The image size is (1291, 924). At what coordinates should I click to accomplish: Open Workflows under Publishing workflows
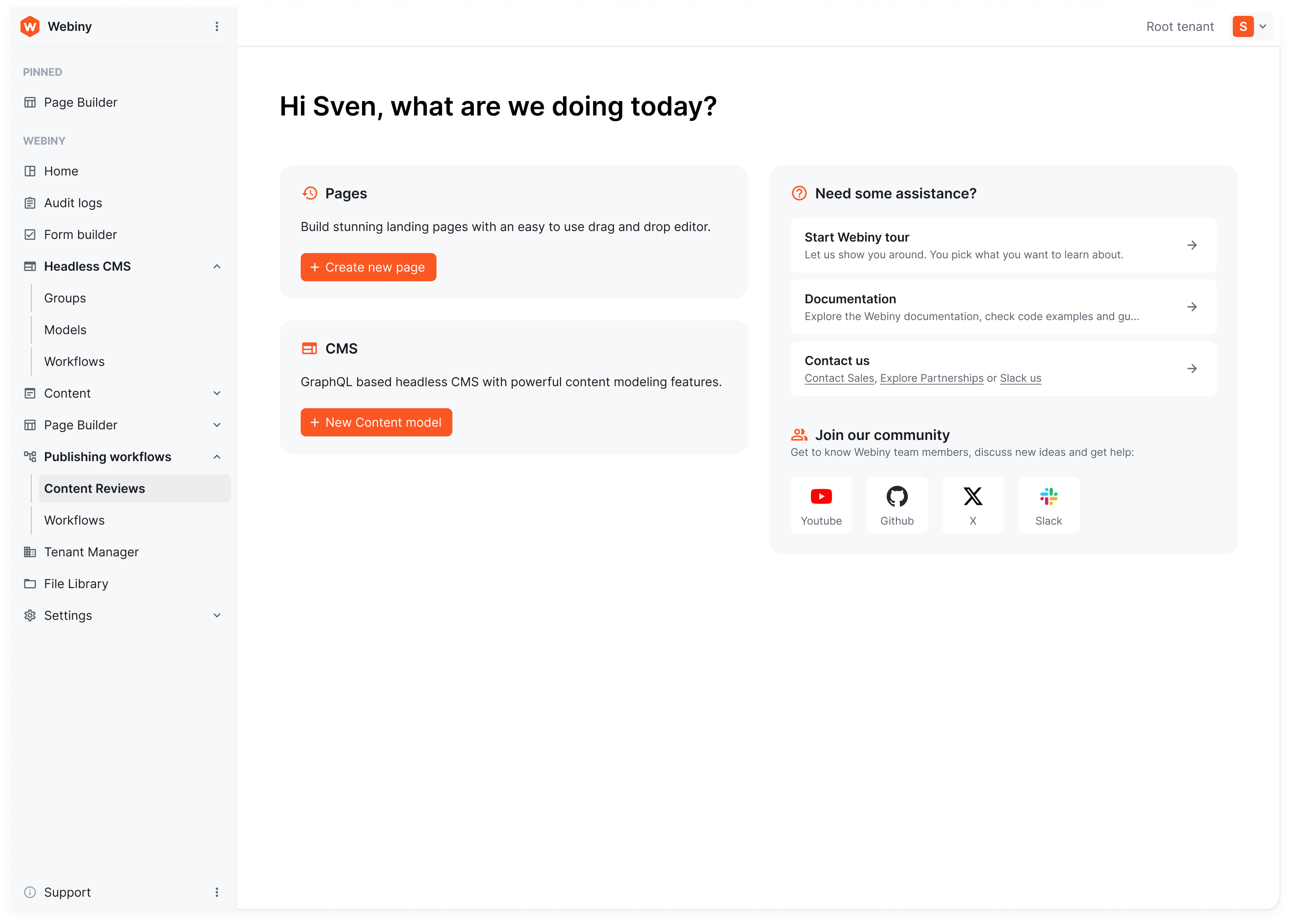[x=74, y=519]
